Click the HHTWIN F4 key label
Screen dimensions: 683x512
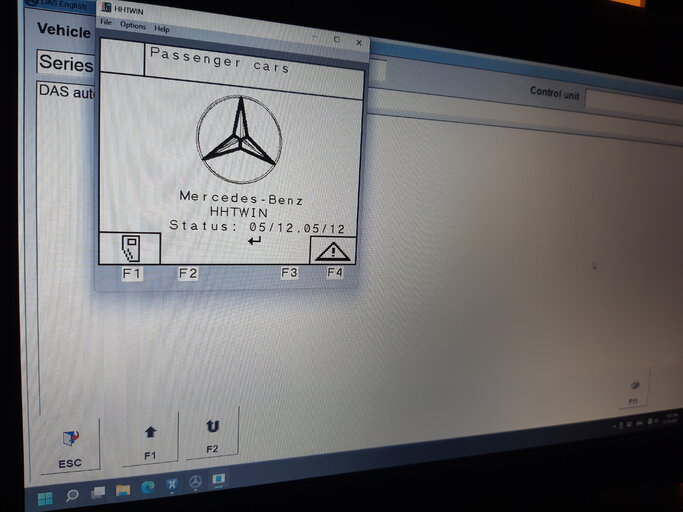[335, 272]
